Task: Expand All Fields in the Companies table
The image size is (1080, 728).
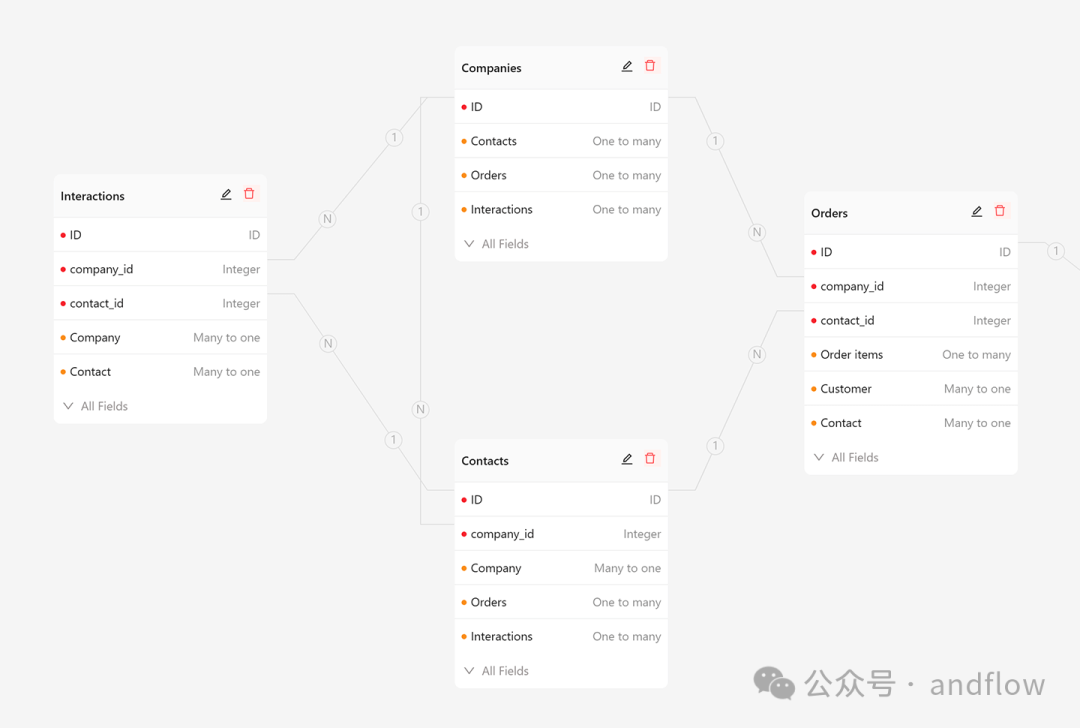Action: (496, 243)
